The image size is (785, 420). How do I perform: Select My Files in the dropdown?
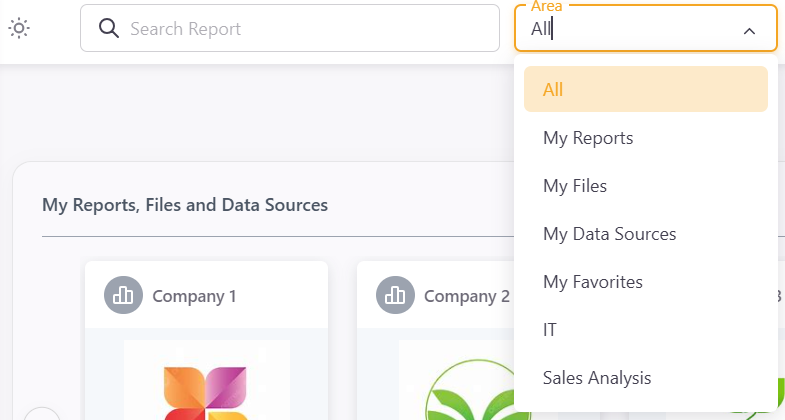coord(575,186)
